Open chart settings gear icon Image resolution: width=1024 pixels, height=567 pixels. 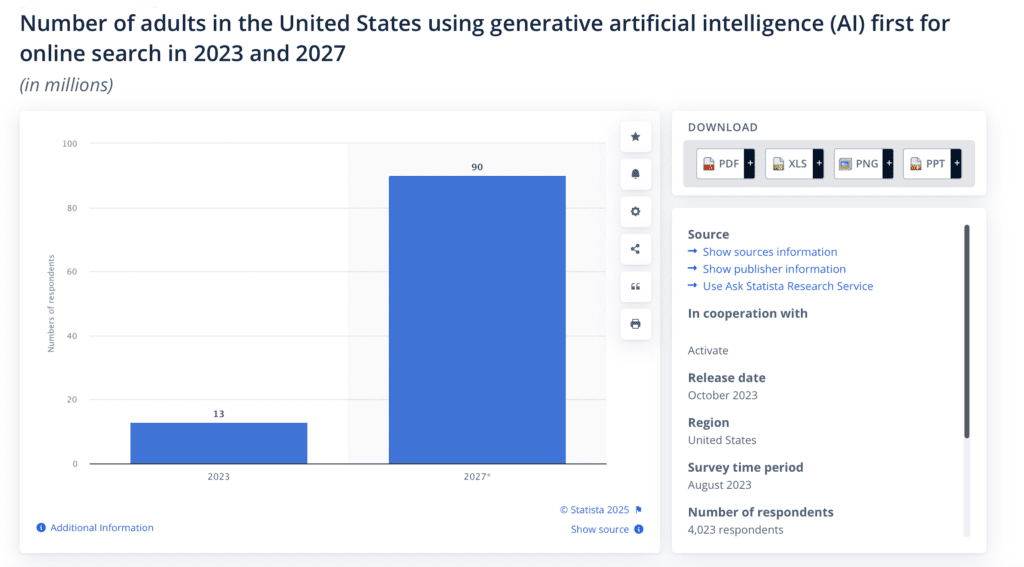pyautogui.click(x=635, y=211)
